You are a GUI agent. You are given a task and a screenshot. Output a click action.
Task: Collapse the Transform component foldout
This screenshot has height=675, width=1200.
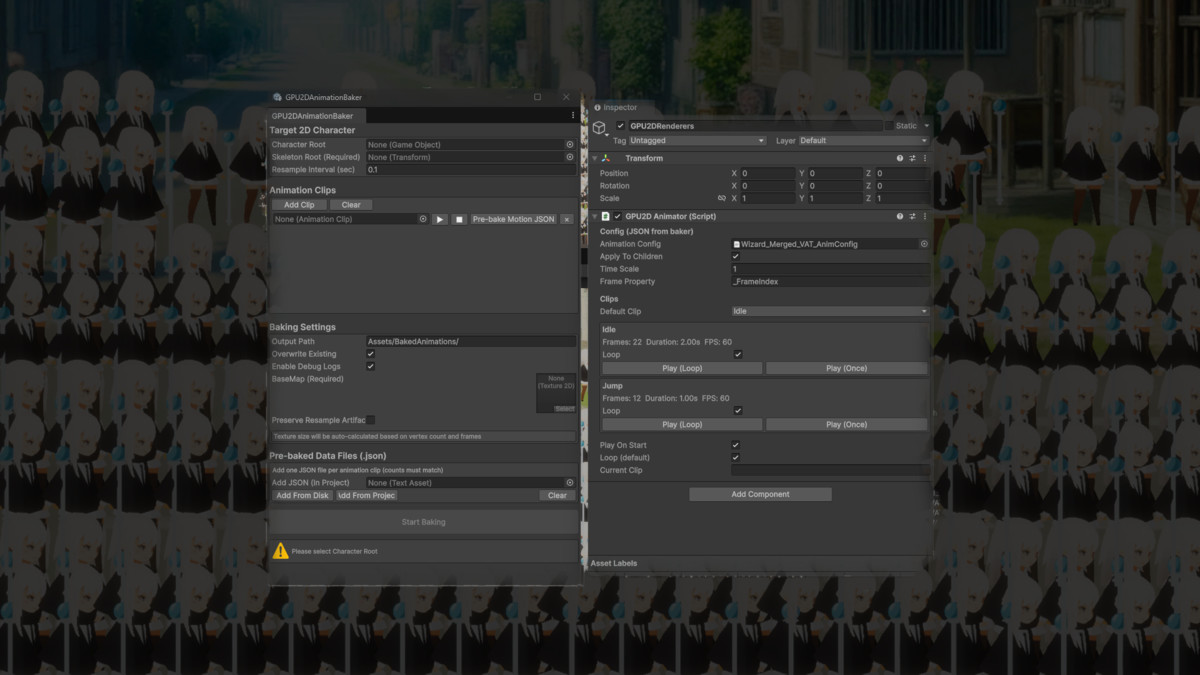point(595,158)
